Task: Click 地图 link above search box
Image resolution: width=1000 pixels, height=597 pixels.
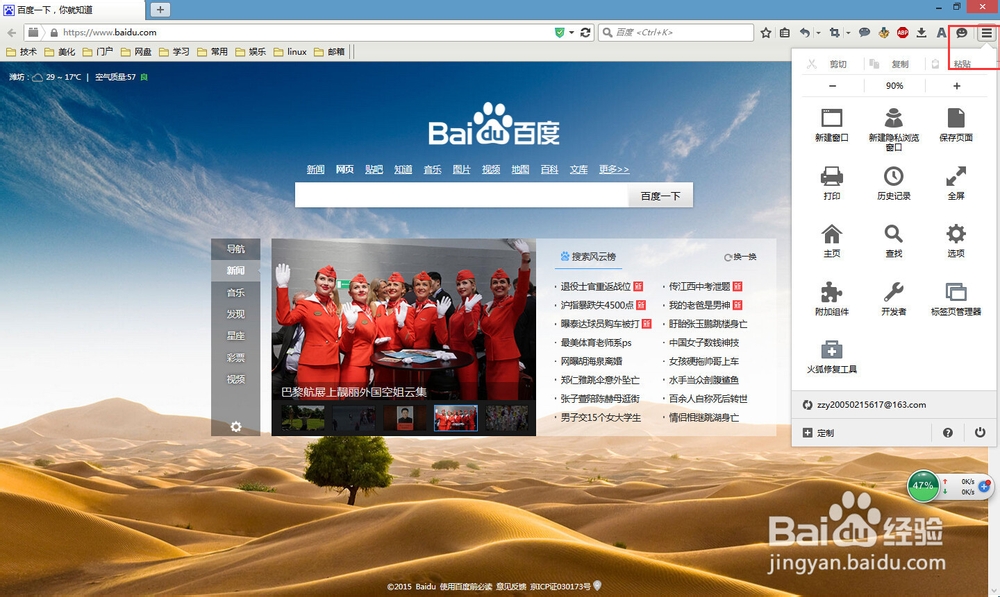Action: (520, 169)
